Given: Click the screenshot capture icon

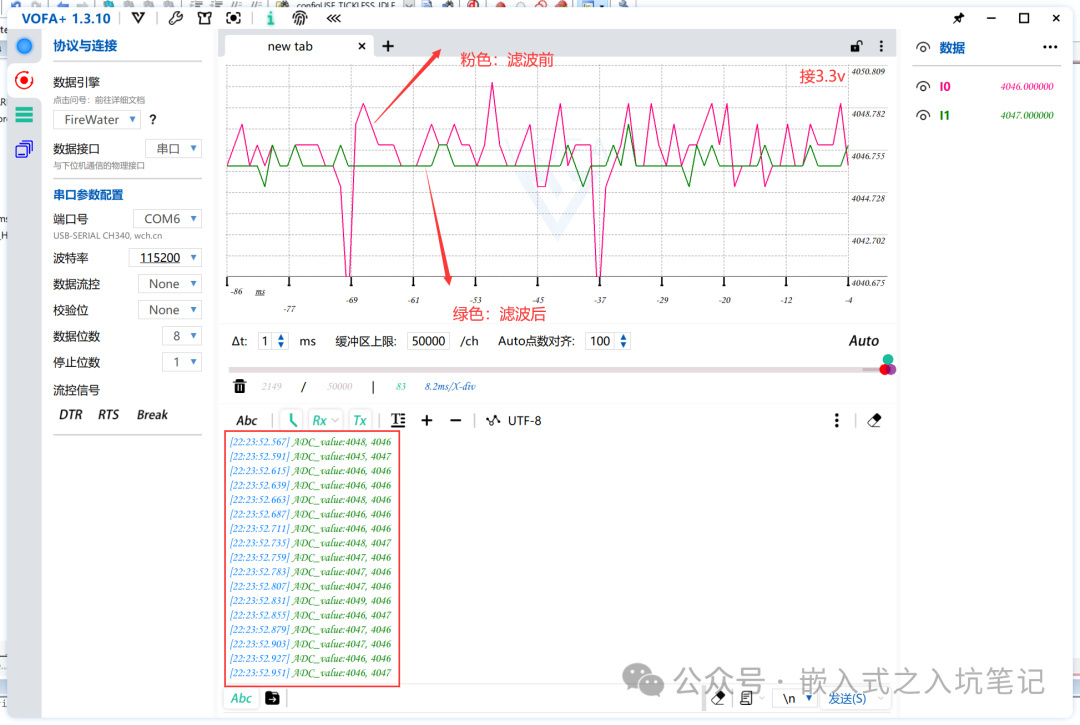Looking at the screenshot, I should (x=233, y=18).
